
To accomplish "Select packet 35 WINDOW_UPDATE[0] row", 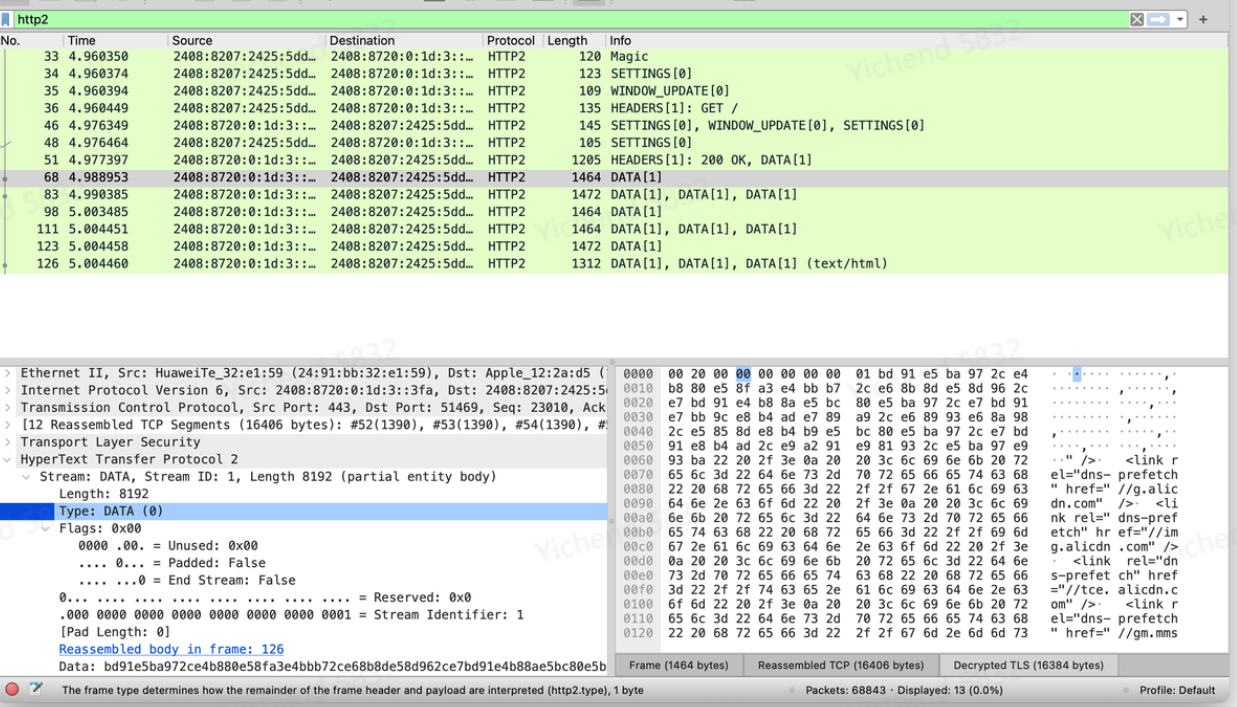I will [x=614, y=91].
